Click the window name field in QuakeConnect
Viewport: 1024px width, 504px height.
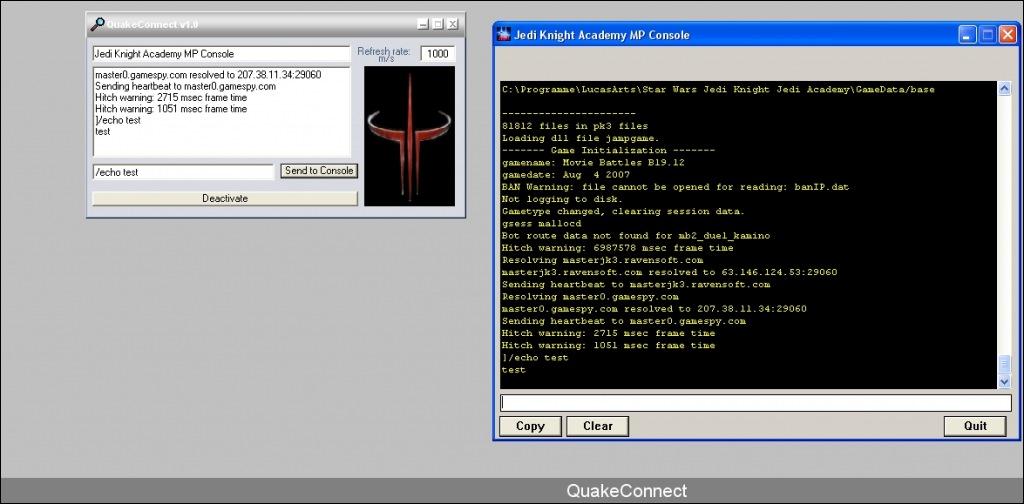click(220, 54)
